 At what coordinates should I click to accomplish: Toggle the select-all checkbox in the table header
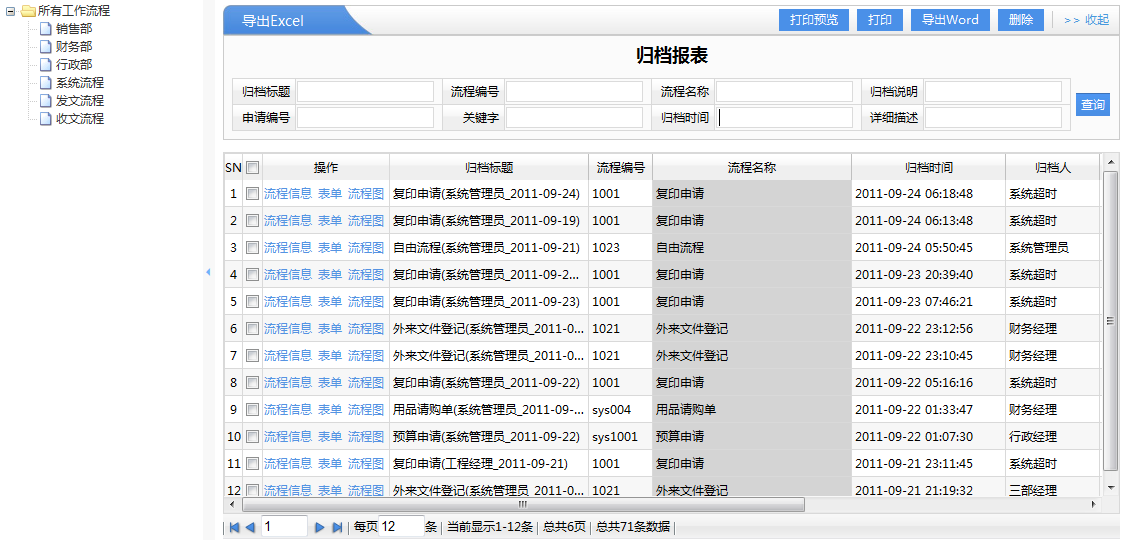tap(253, 168)
